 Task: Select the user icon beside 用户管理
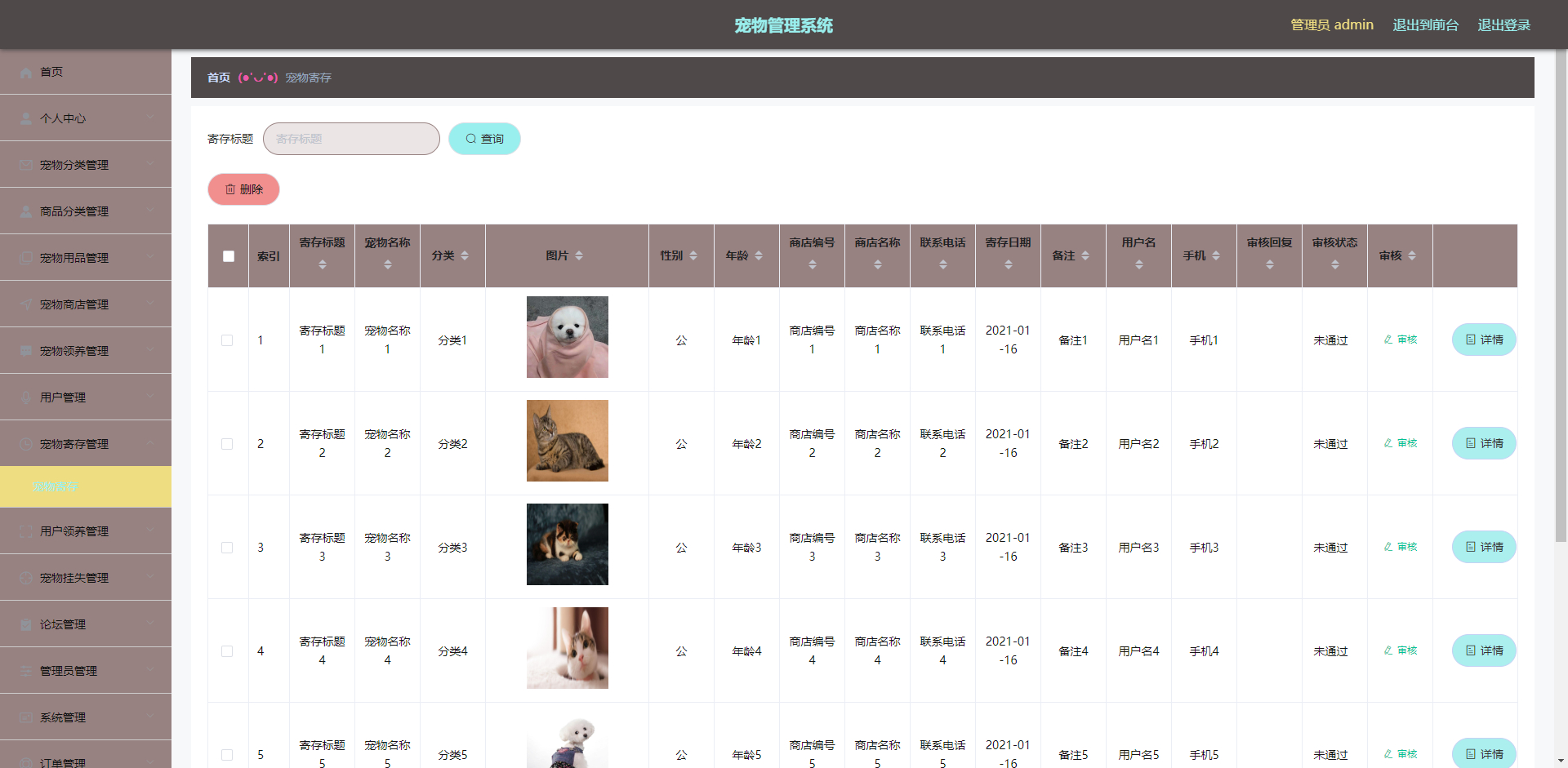pyautogui.click(x=25, y=397)
